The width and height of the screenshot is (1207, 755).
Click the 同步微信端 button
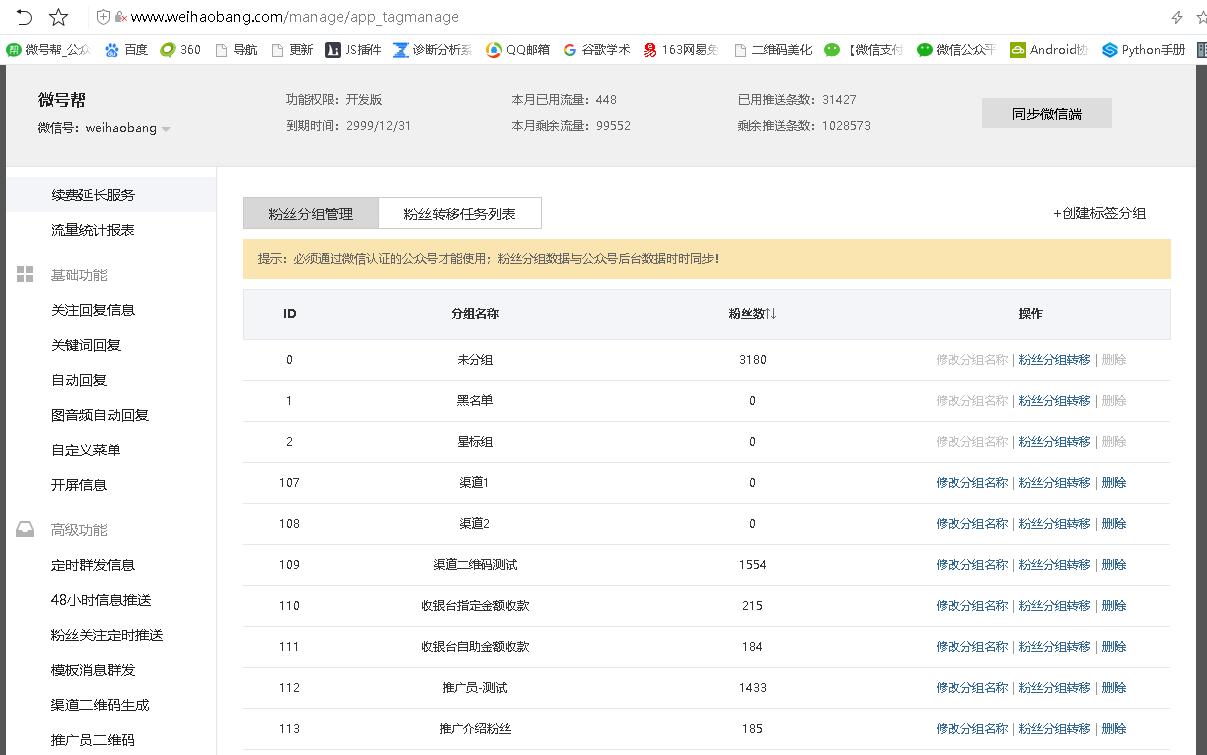1046,114
